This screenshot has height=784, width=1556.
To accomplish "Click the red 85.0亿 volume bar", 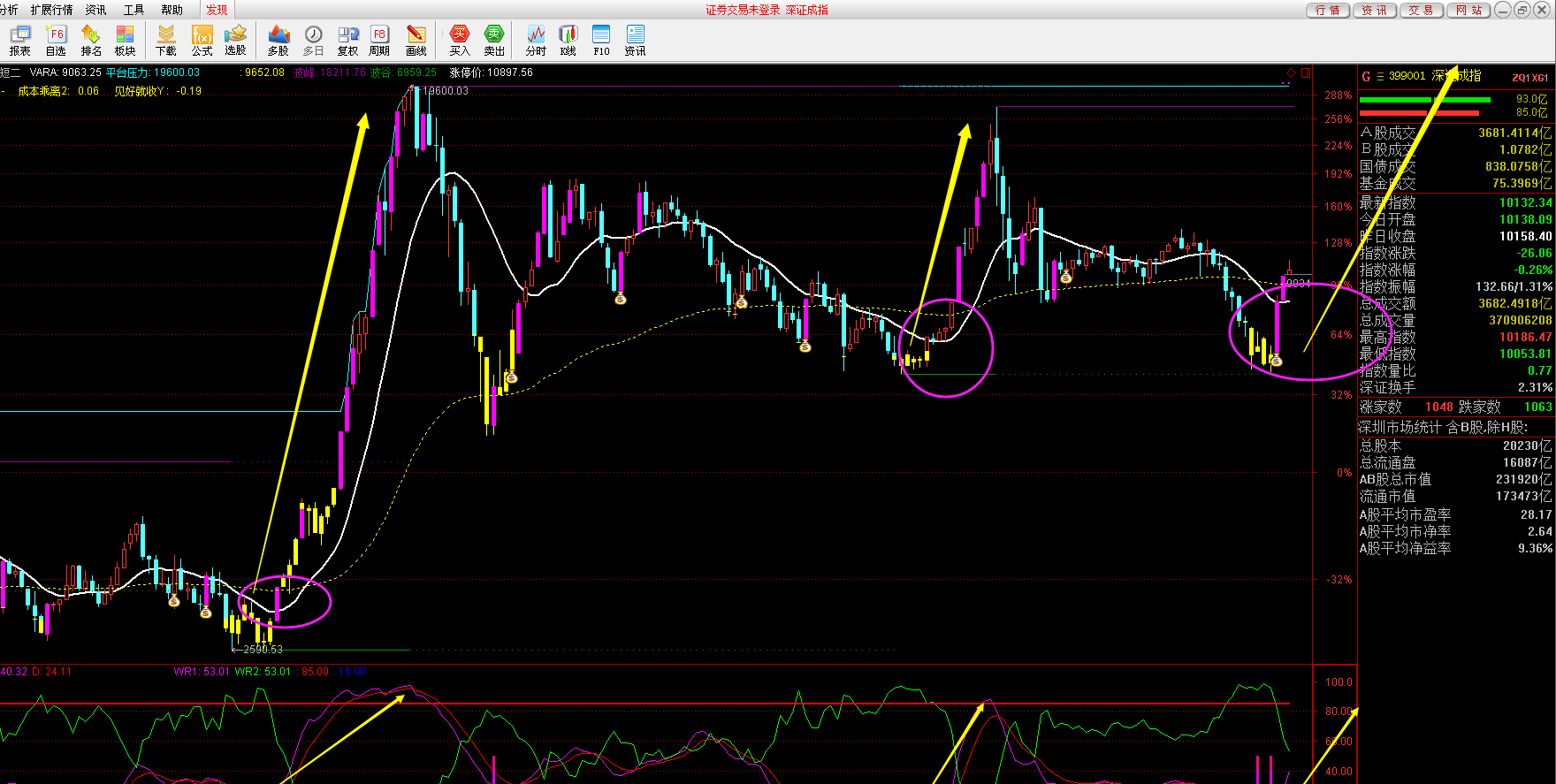I will click(x=1419, y=113).
